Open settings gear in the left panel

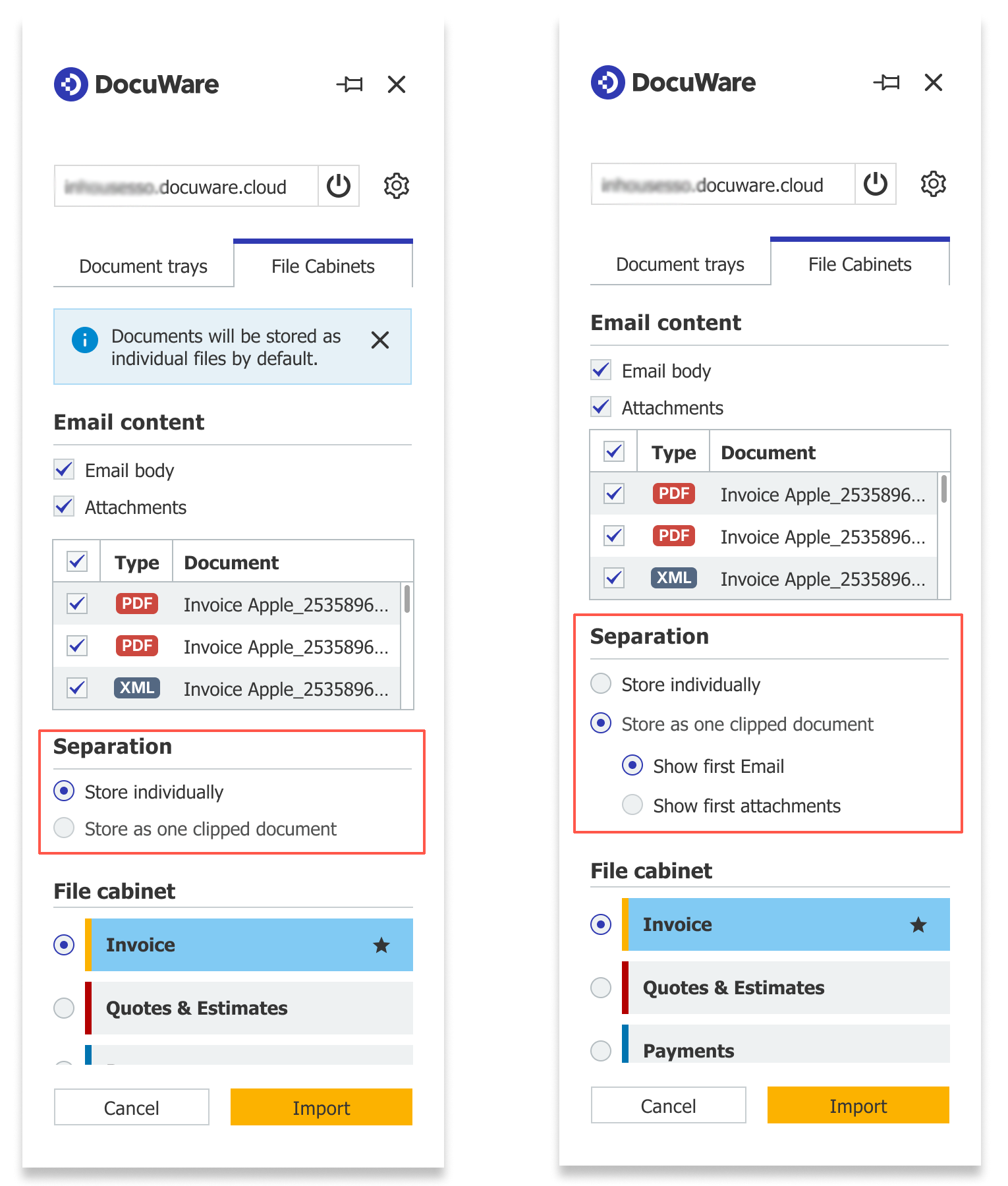point(397,186)
